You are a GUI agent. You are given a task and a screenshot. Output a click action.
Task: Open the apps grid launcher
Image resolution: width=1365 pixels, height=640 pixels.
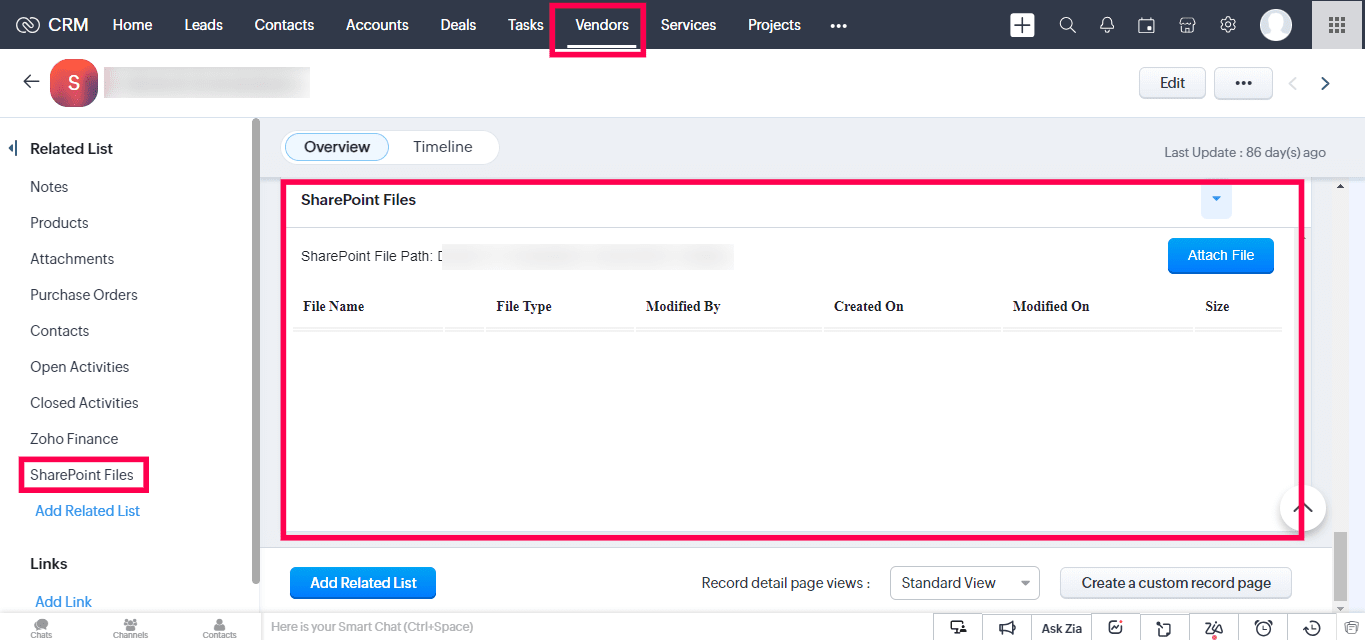(x=1337, y=25)
